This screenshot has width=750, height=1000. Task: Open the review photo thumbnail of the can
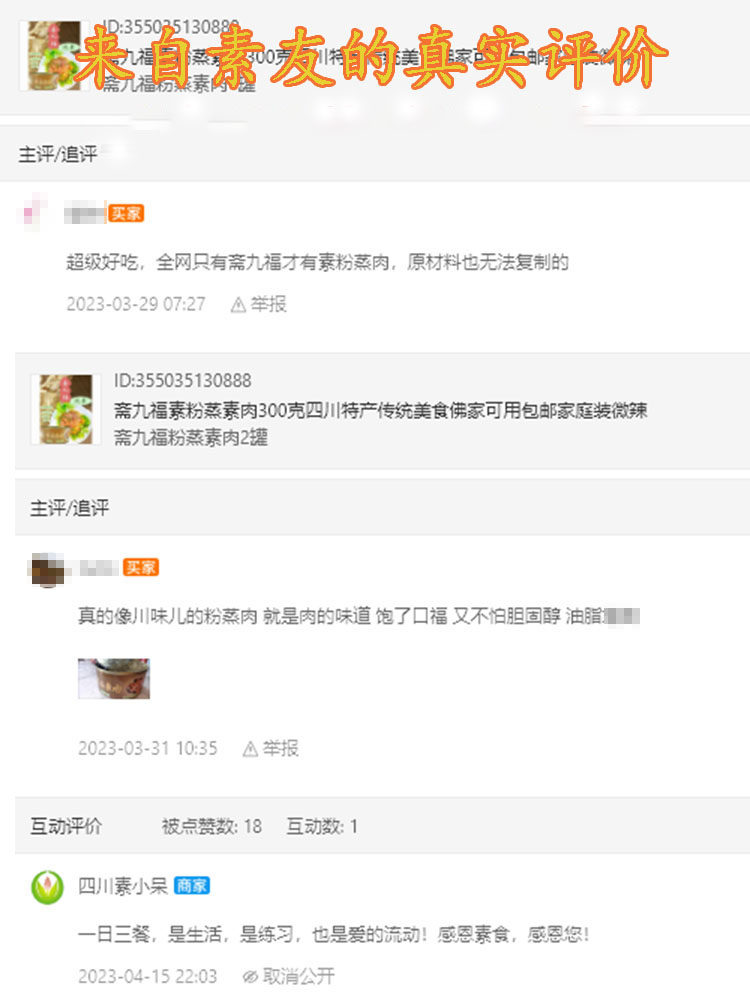point(114,679)
